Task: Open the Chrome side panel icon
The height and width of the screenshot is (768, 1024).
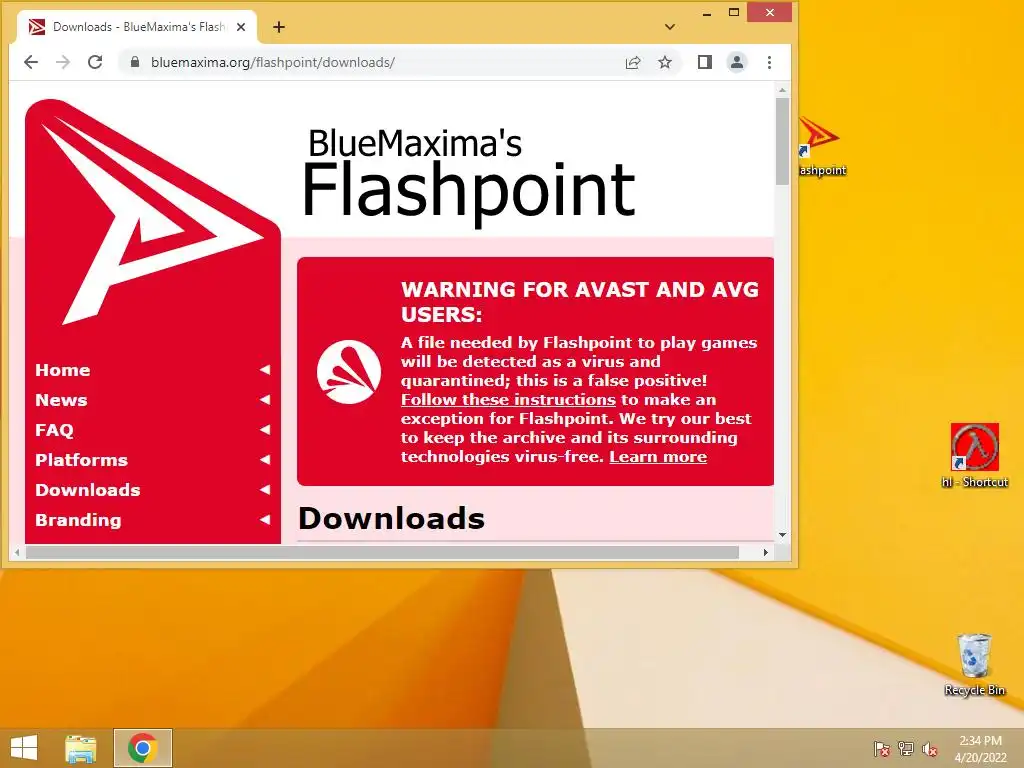Action: tap(705, 62)
